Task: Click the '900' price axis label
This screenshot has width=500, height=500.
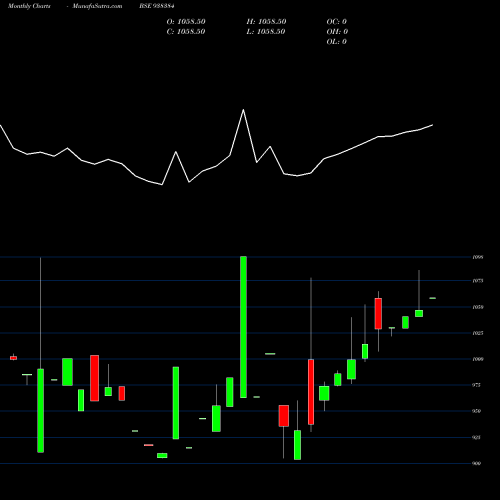Action: pyautogui.click(x=477, y=463)
